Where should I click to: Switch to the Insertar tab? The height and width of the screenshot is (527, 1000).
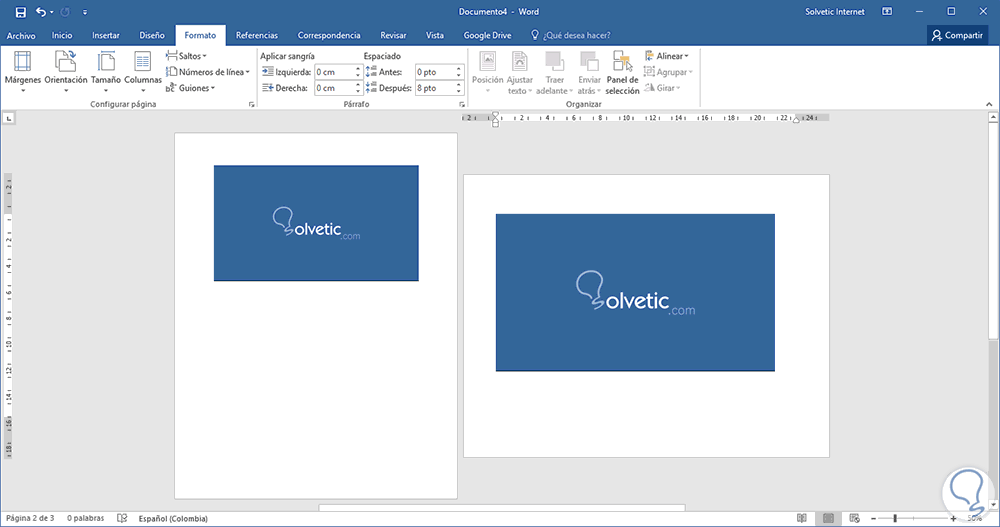coord(105,35)
